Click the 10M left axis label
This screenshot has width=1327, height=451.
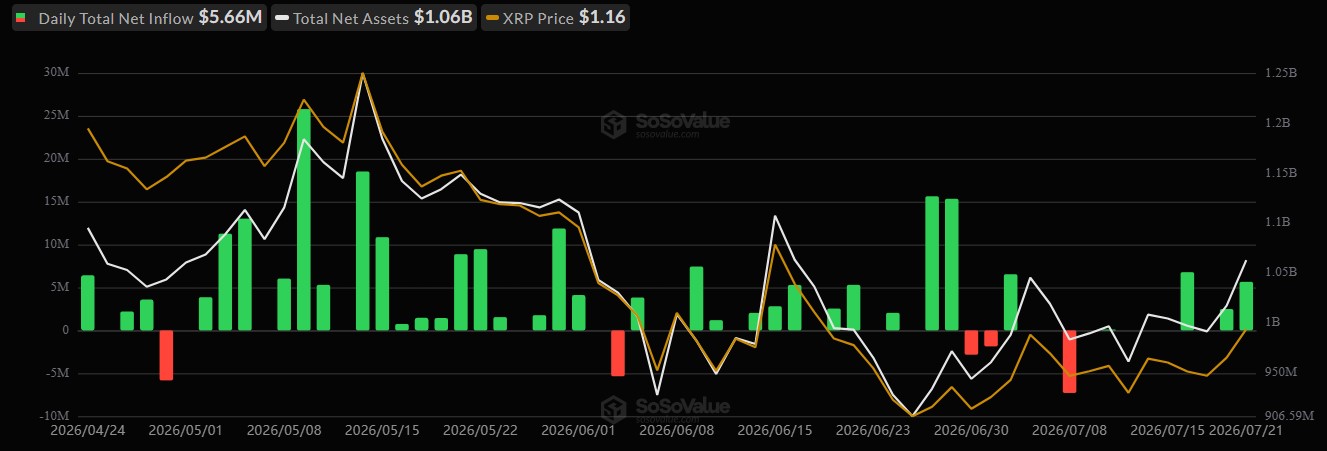(55, 245)
